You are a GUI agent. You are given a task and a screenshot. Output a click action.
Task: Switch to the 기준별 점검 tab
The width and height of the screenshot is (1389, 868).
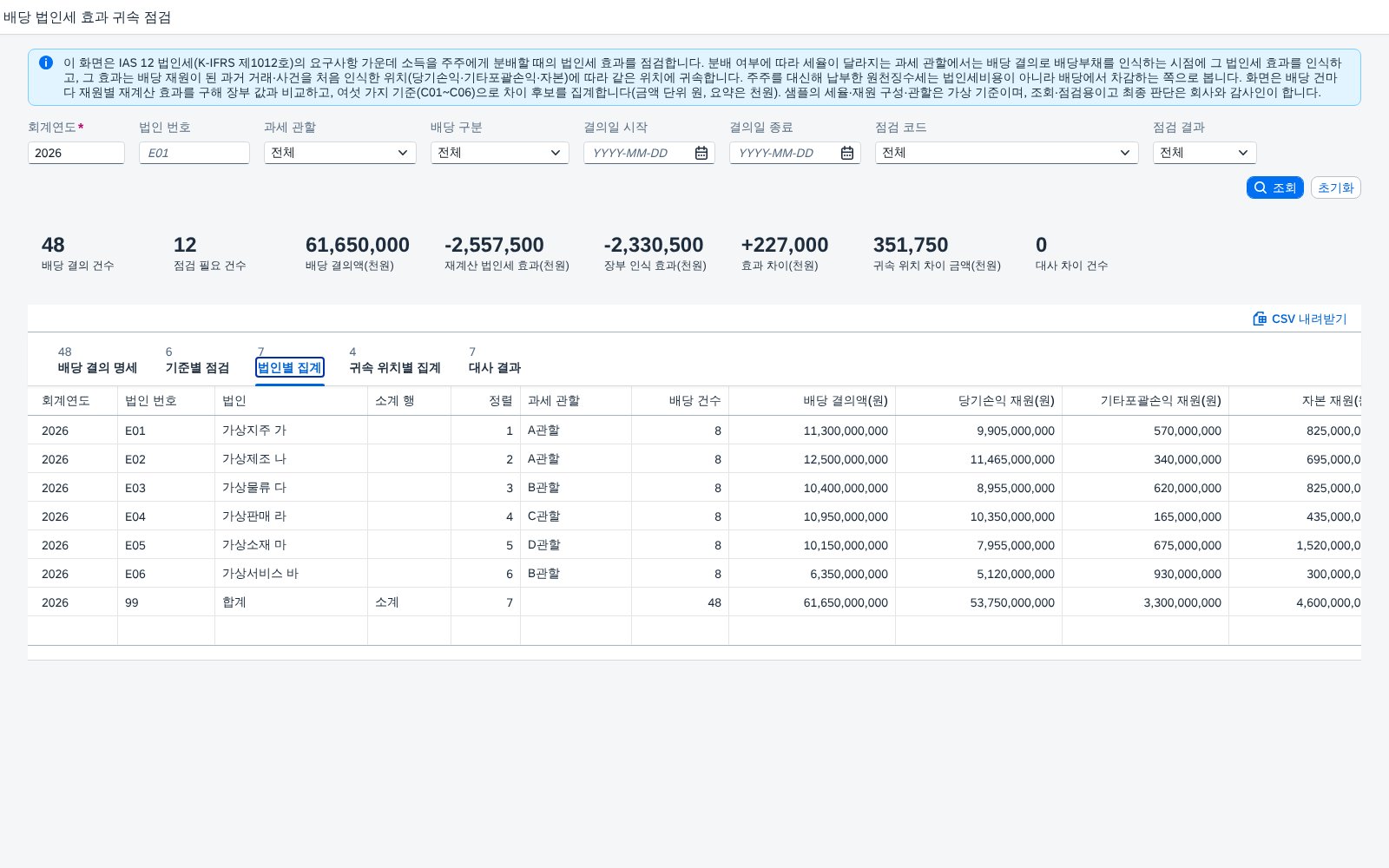[x=197, y=368]
